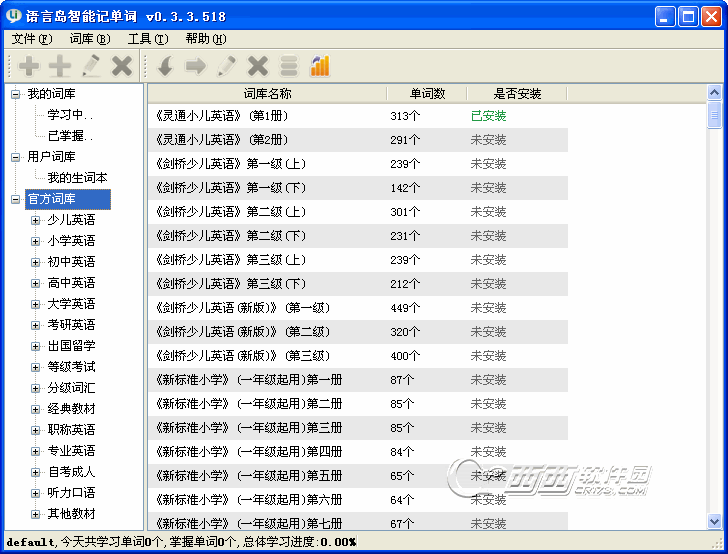Click the colored bar chart statistics icon
Screen dimensions: 728x554
tap(320, 66)
